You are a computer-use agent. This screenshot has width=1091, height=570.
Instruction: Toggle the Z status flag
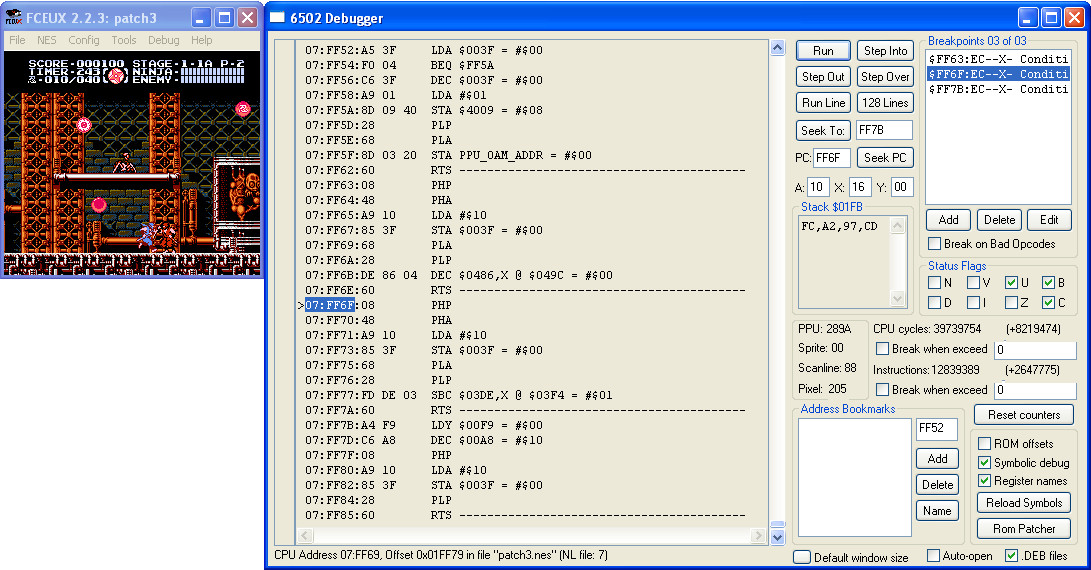click(x=1012, y=303)
